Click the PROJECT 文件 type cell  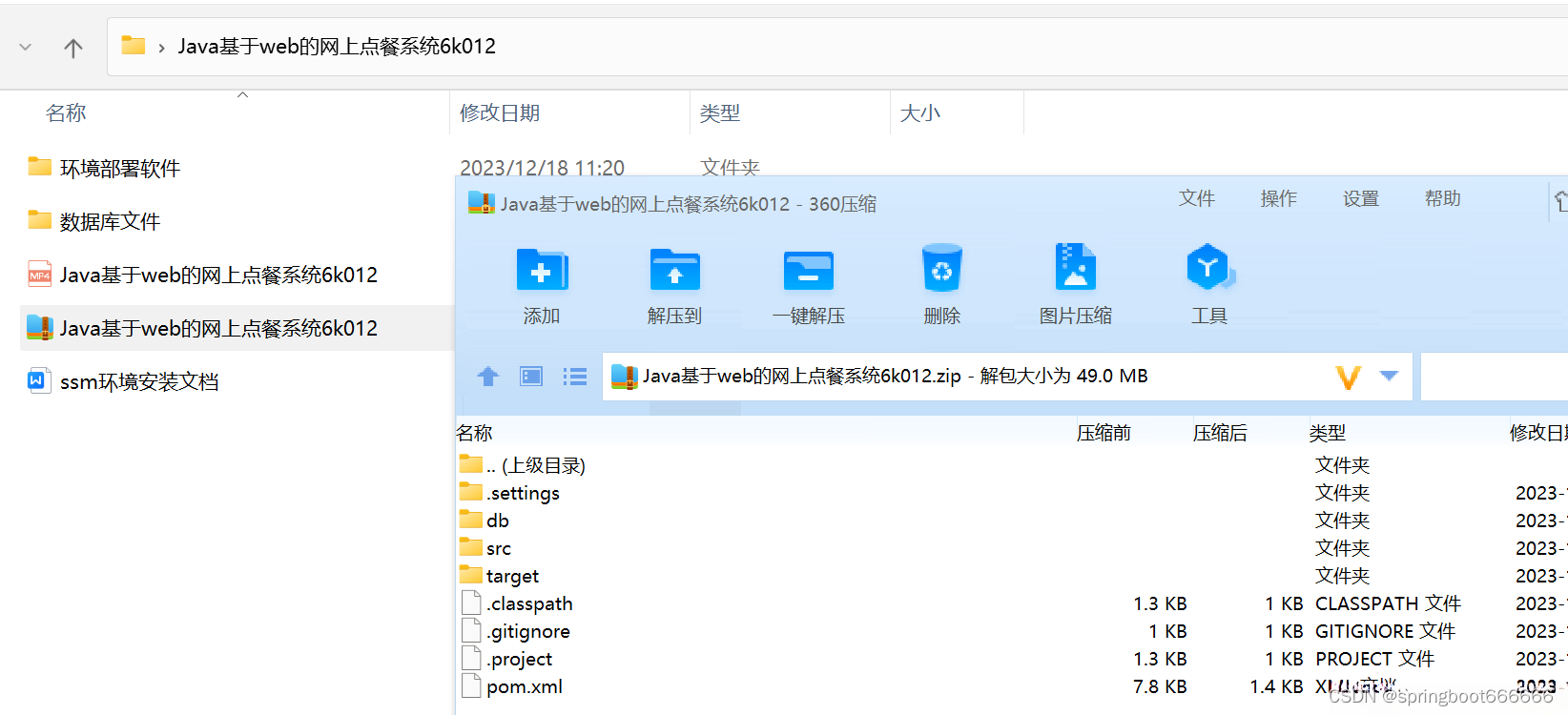click(1374, 659)
